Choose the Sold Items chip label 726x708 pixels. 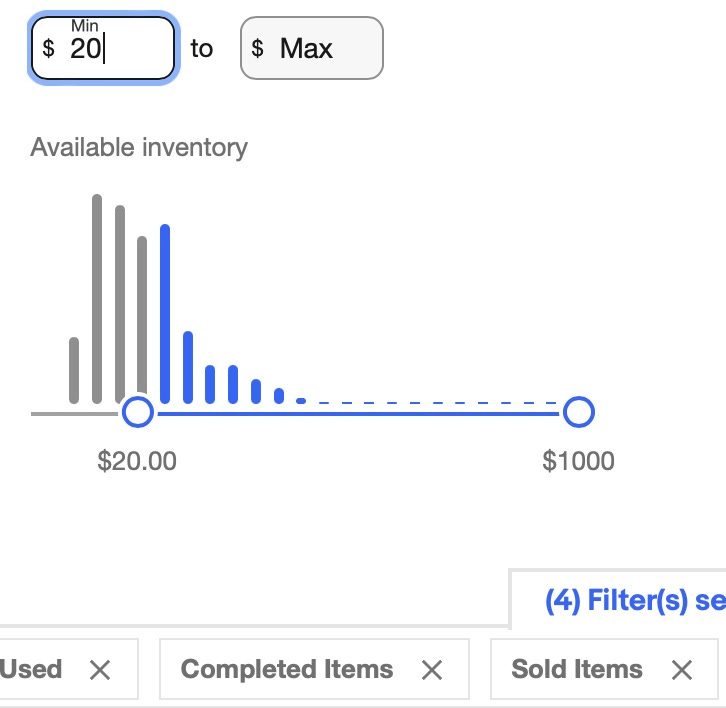[x=577, y=669]
